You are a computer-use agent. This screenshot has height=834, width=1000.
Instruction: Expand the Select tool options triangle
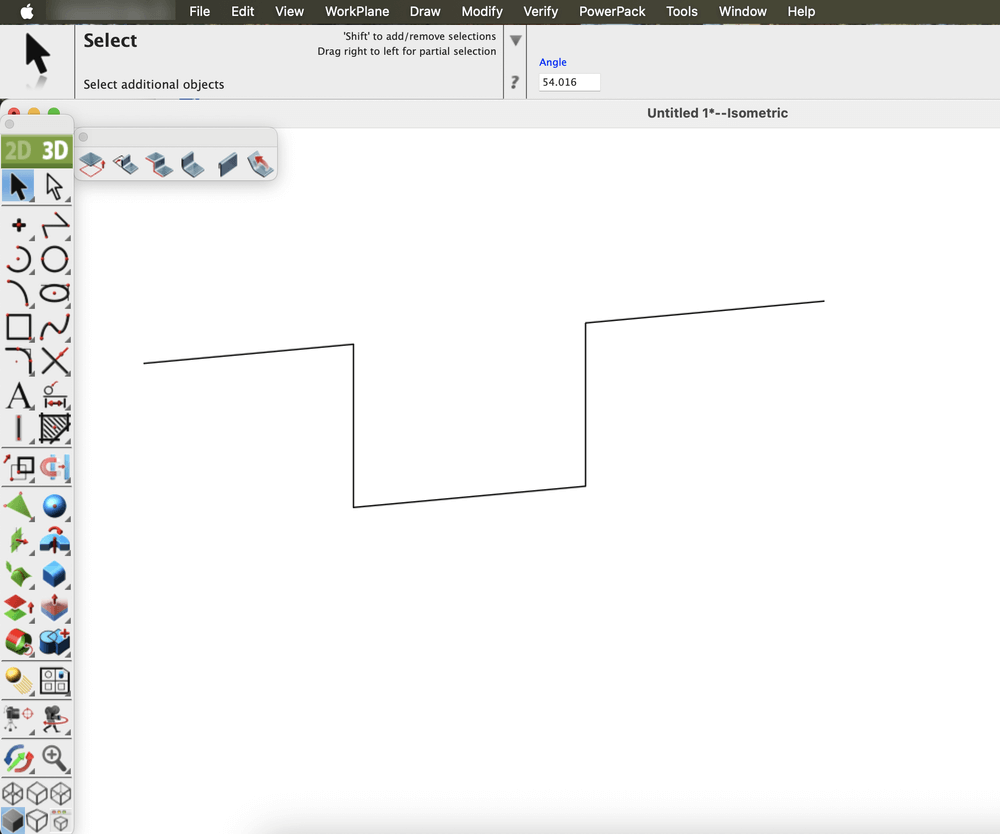coord(515,41)
